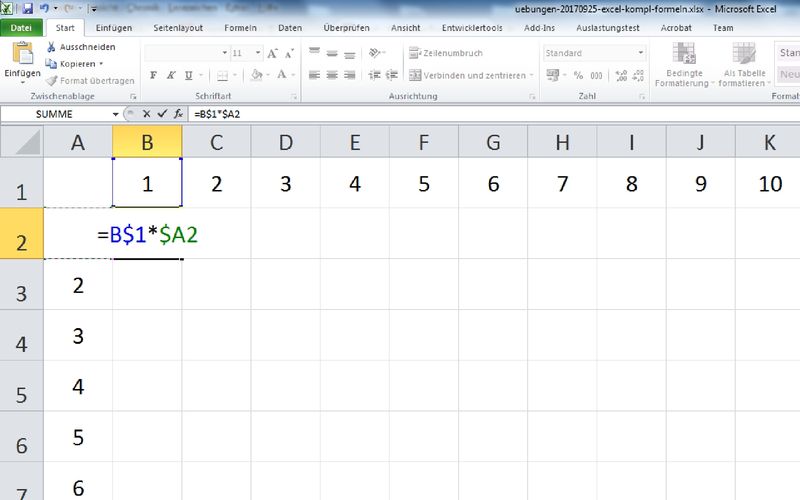Open the Datei tab
The height and width of the screenshot is (500, 800).
21,28
